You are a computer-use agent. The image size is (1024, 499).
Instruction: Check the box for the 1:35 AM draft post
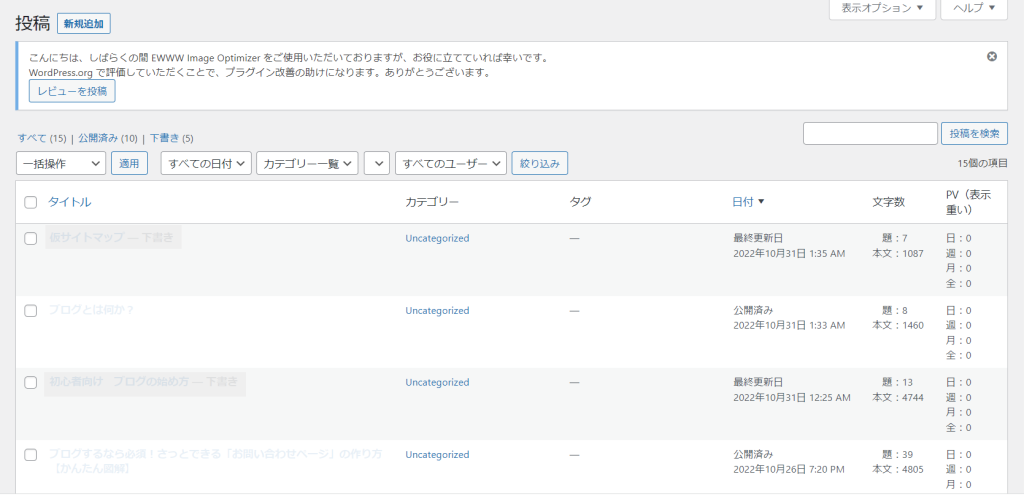pyautogui.click(x=30, y=238)
